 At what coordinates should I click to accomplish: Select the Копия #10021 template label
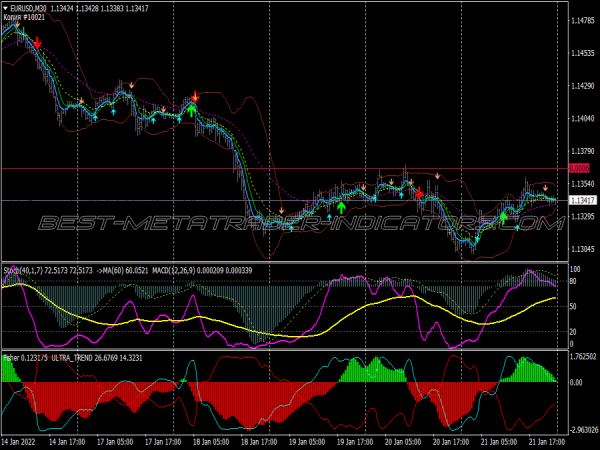[24, 17]
